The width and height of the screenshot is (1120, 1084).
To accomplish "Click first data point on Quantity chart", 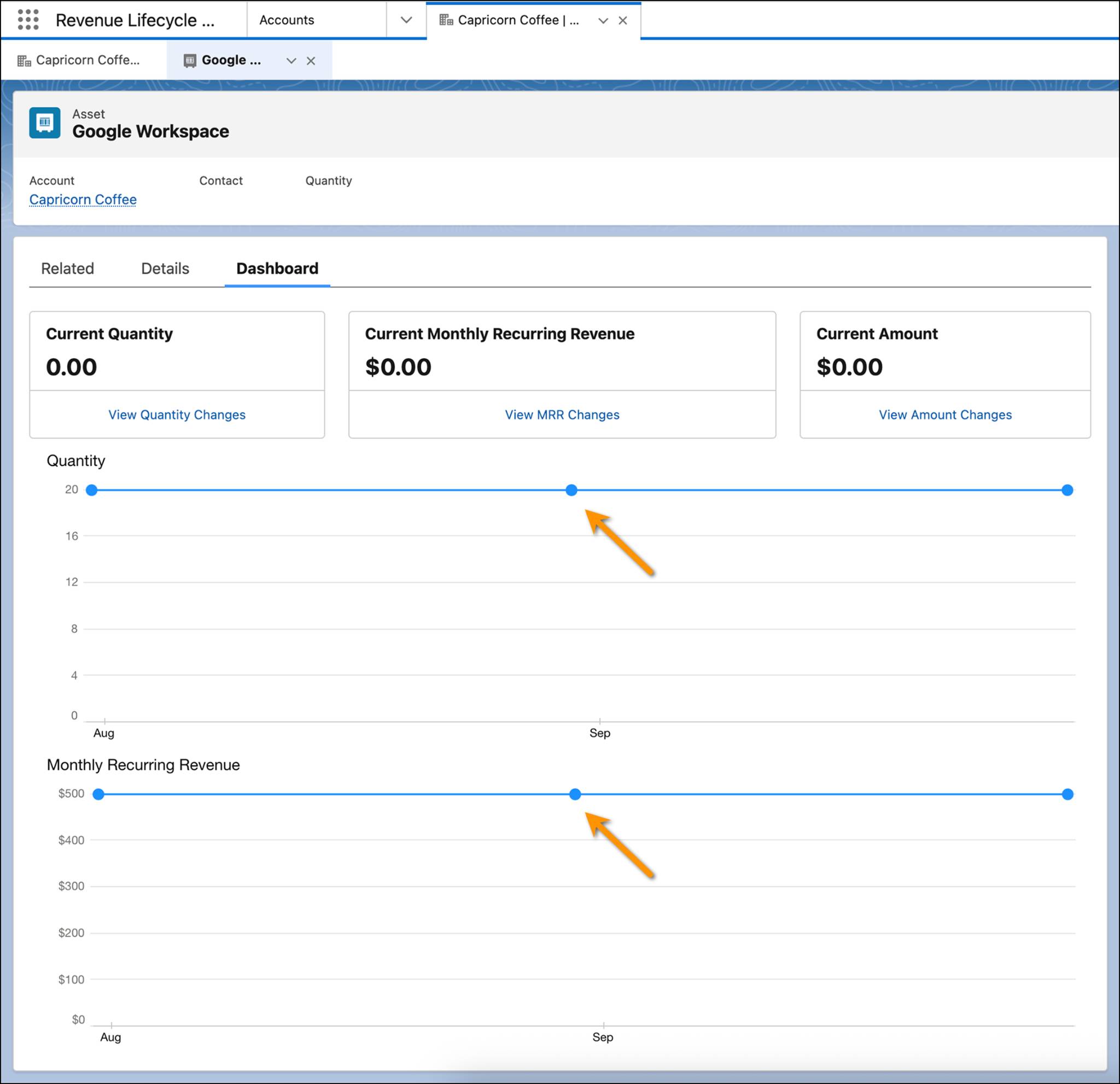I will tap(91, 489).
